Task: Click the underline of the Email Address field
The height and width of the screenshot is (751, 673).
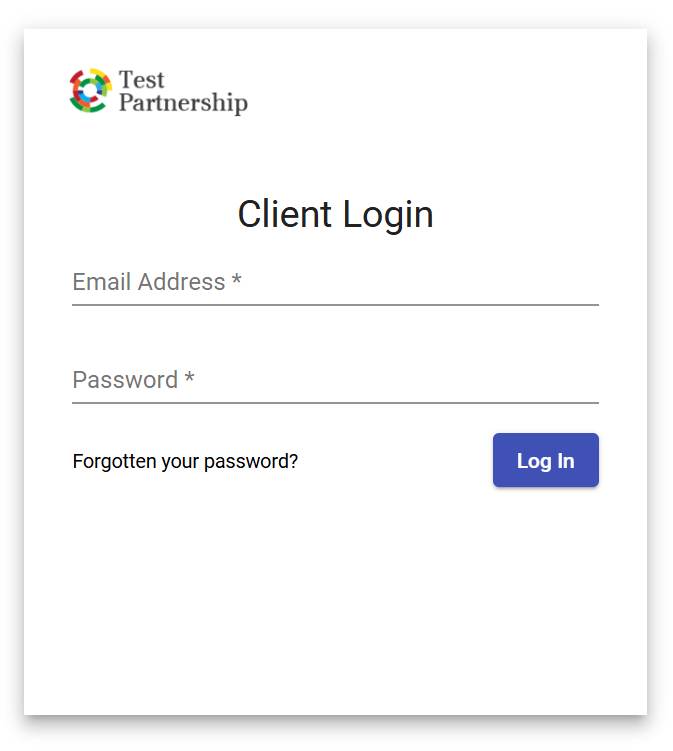Action: coord(335,305)
